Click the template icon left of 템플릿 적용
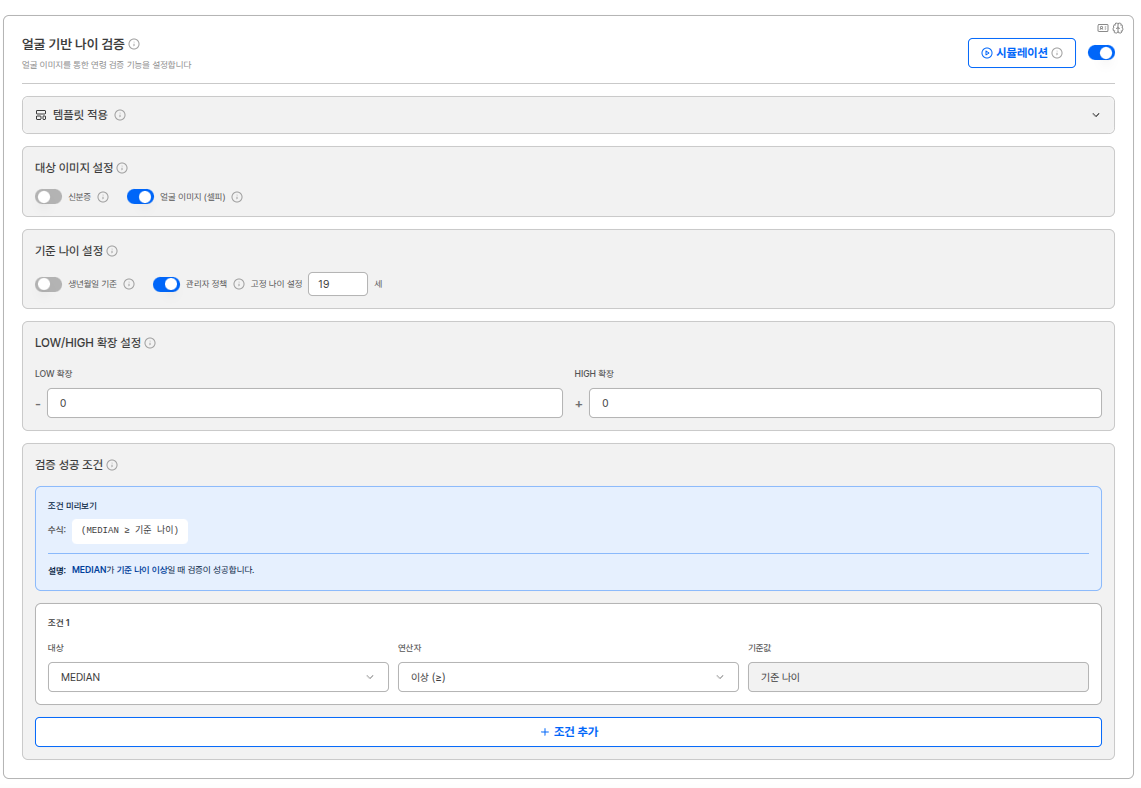The width and height of the screenshot is (1141, 788). [x=41, y=115]
